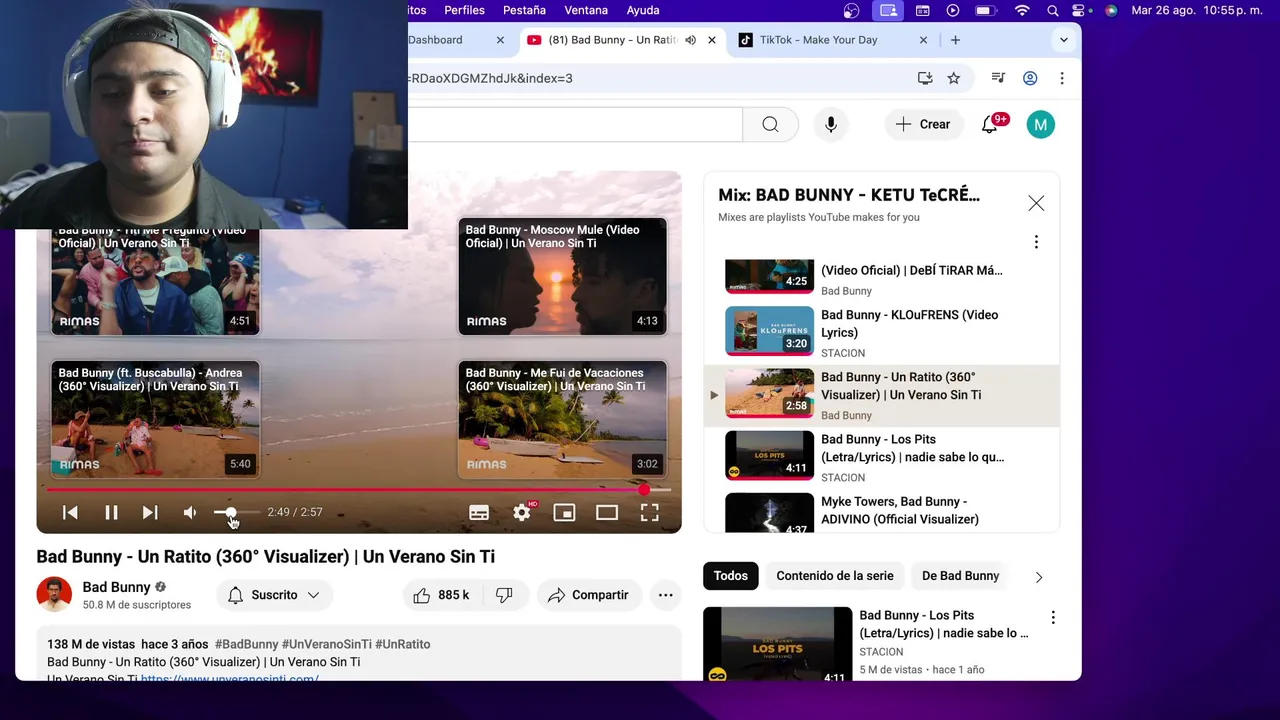Play KLOuFRENS (Video Lyrics) from the mix
The height and width of the screenshot is (720, 1280).
pyautogui.click(x=881, y=332)
